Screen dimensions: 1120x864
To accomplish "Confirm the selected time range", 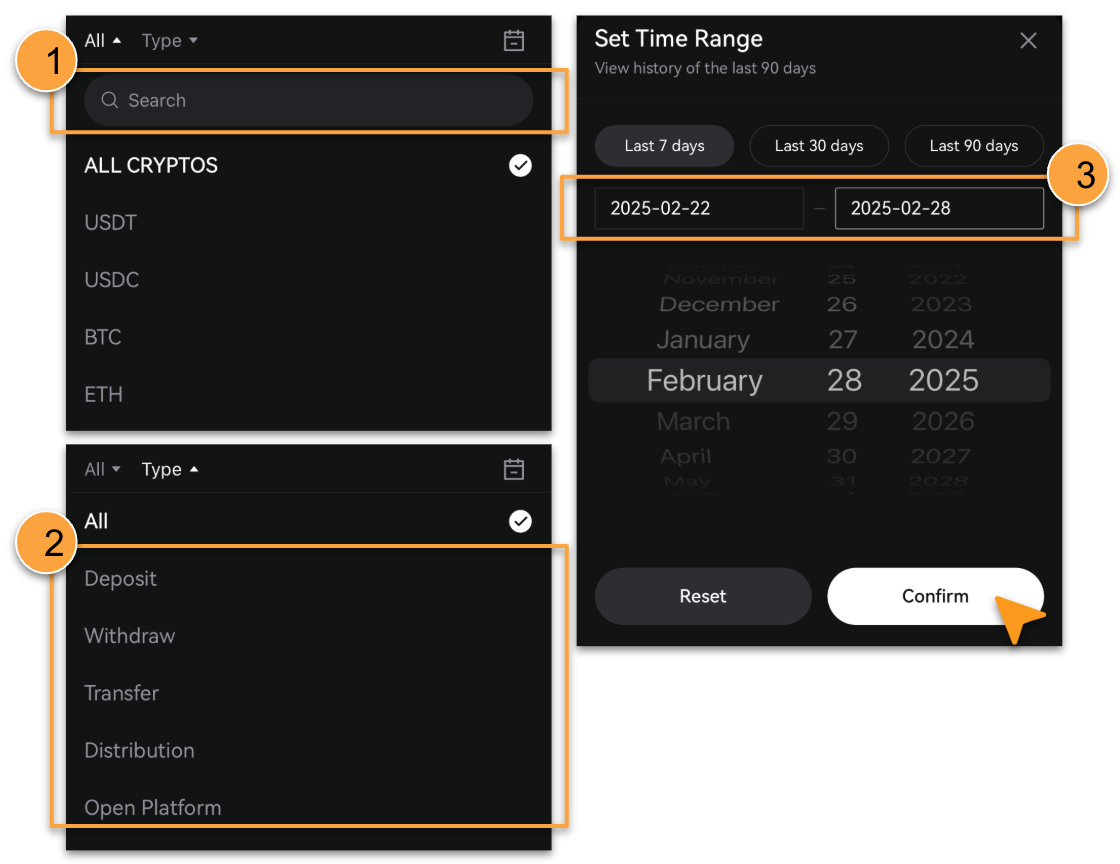I will 935,596.
